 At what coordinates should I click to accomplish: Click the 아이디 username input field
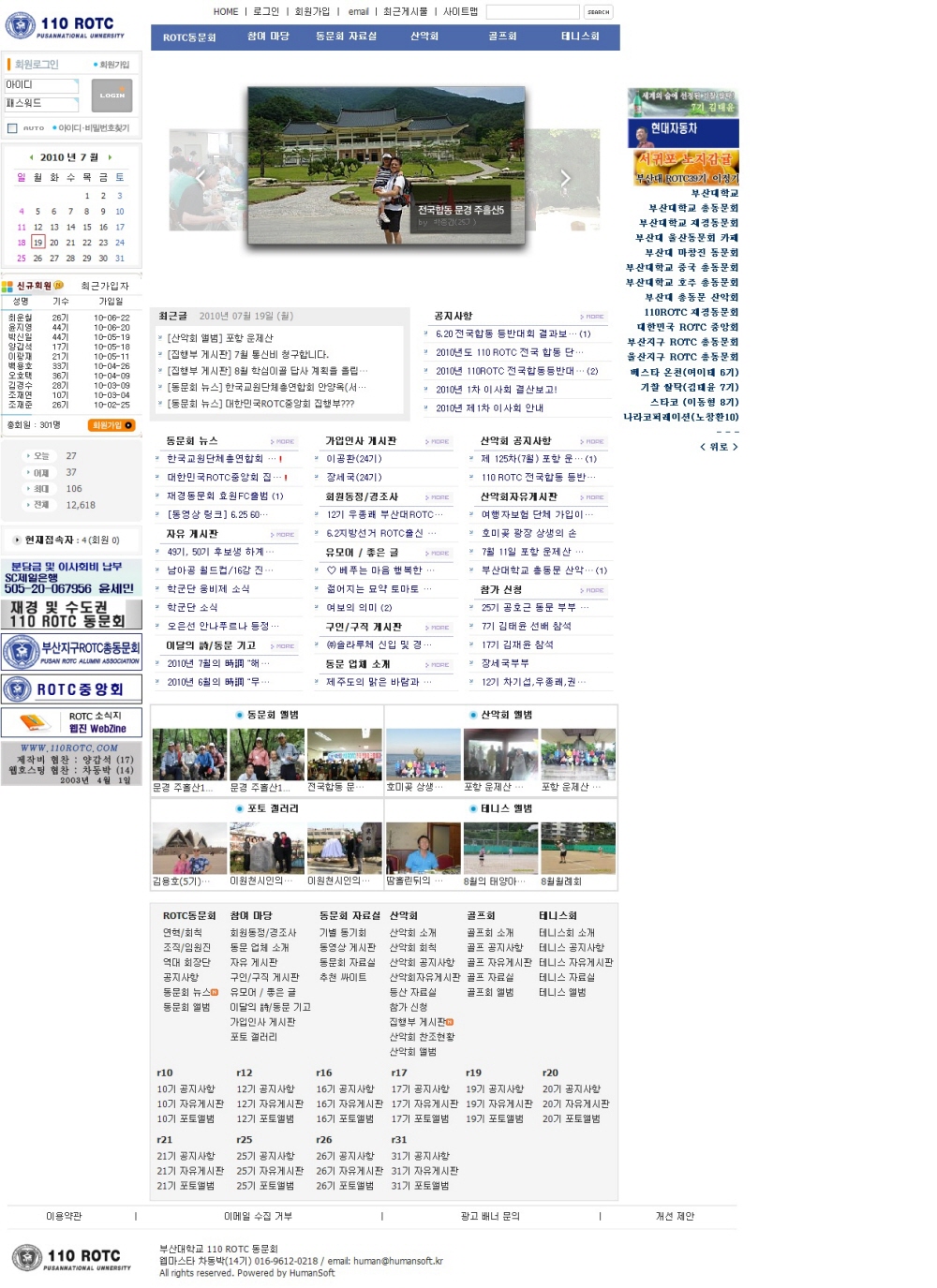click(x=42, y=85)
